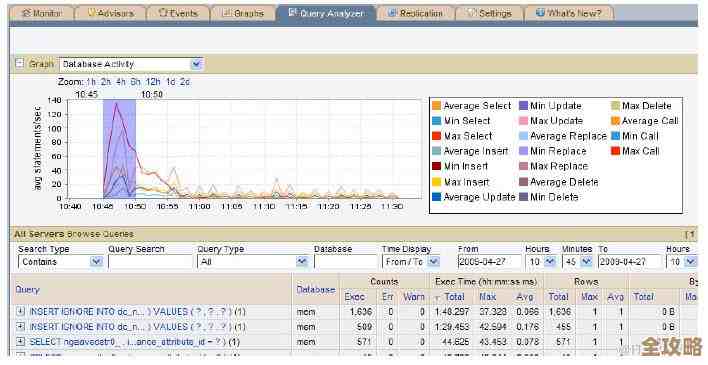Click the Max Select legend swatch
Viewport: 708px width, 365px height.
436,136
